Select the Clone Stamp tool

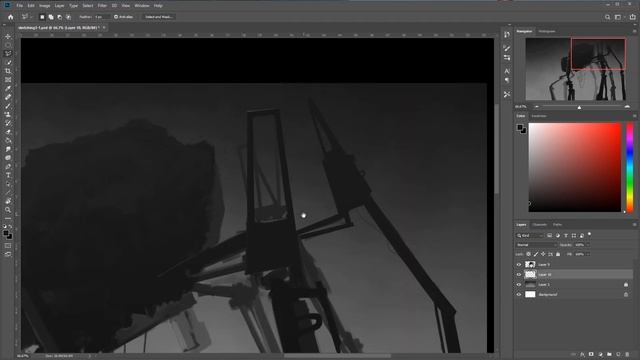tap(8, 114)
